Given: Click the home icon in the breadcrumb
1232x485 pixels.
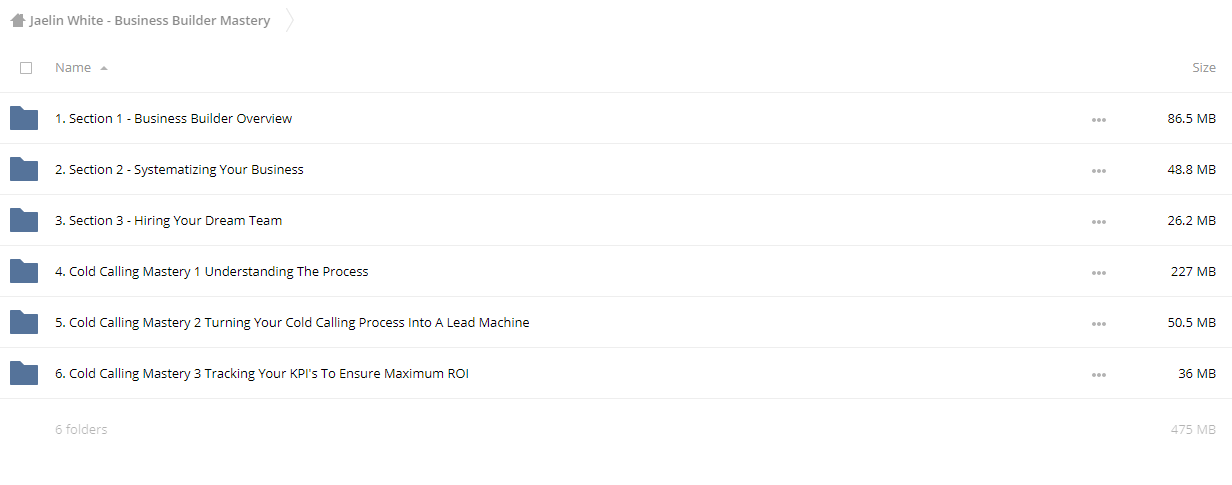Looking at the screenshot, I should click(x=17, y=20).
